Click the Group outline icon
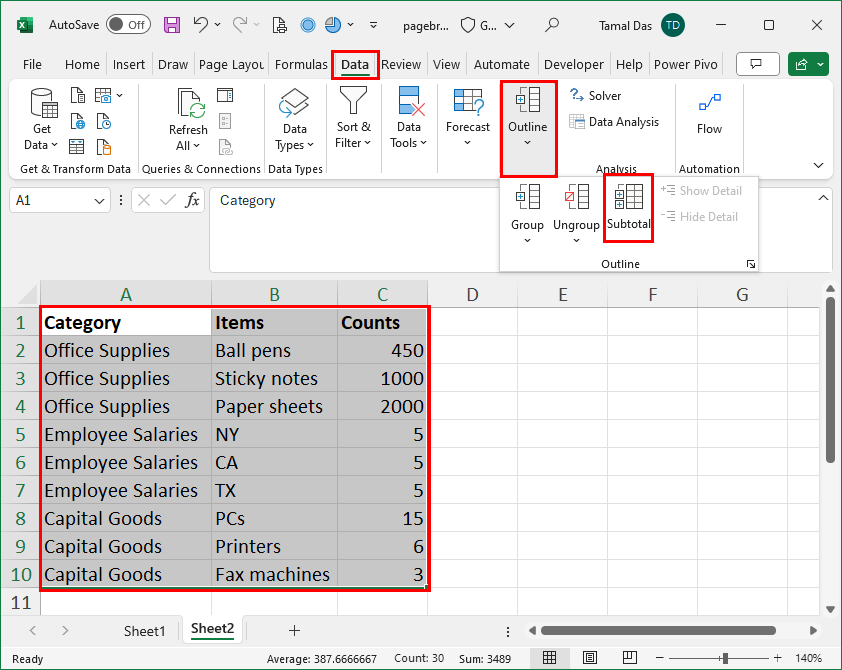The image size is (842, 670). [x=527, y=196]
